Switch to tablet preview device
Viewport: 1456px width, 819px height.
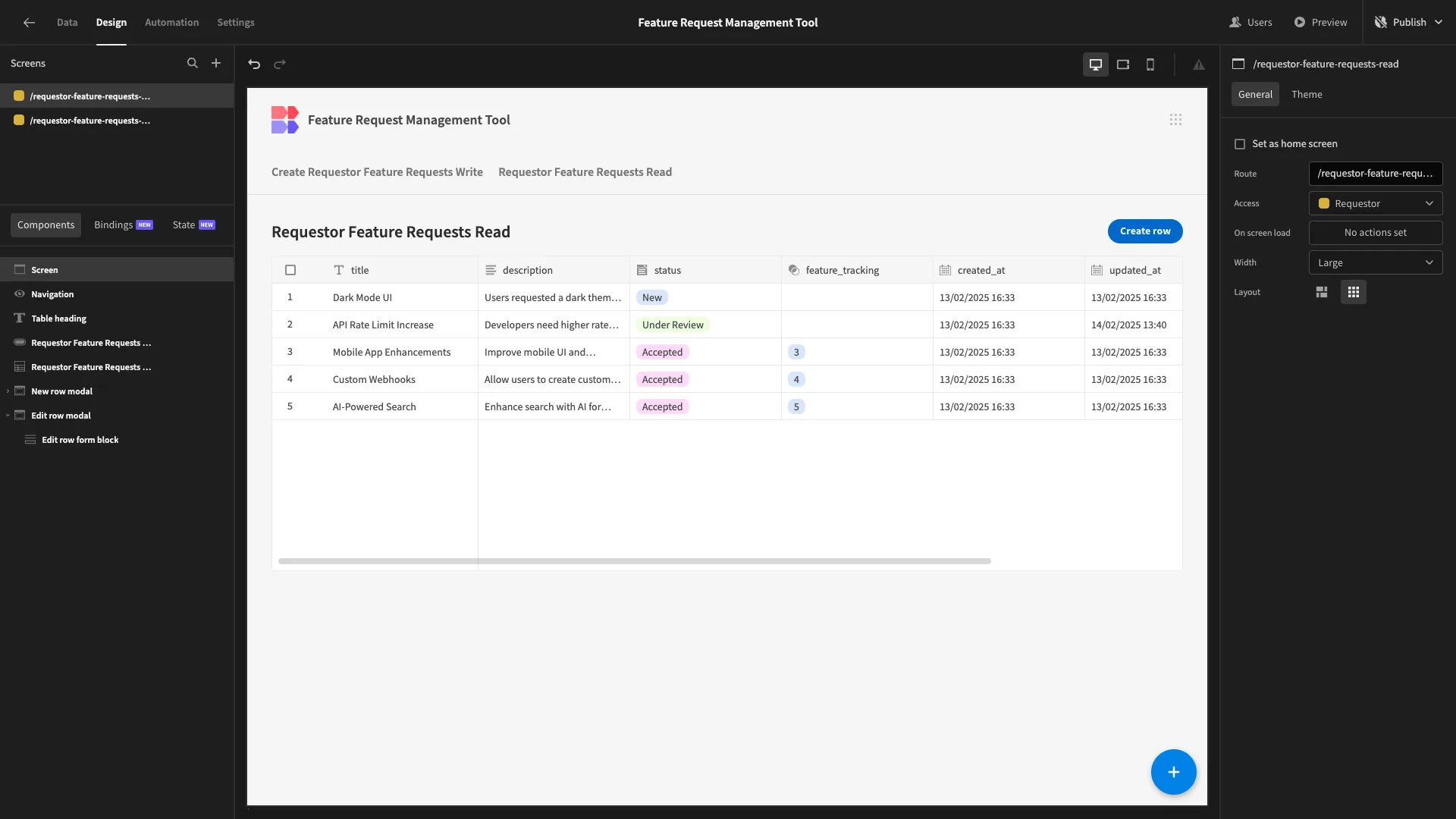[x=1123, y=64]
